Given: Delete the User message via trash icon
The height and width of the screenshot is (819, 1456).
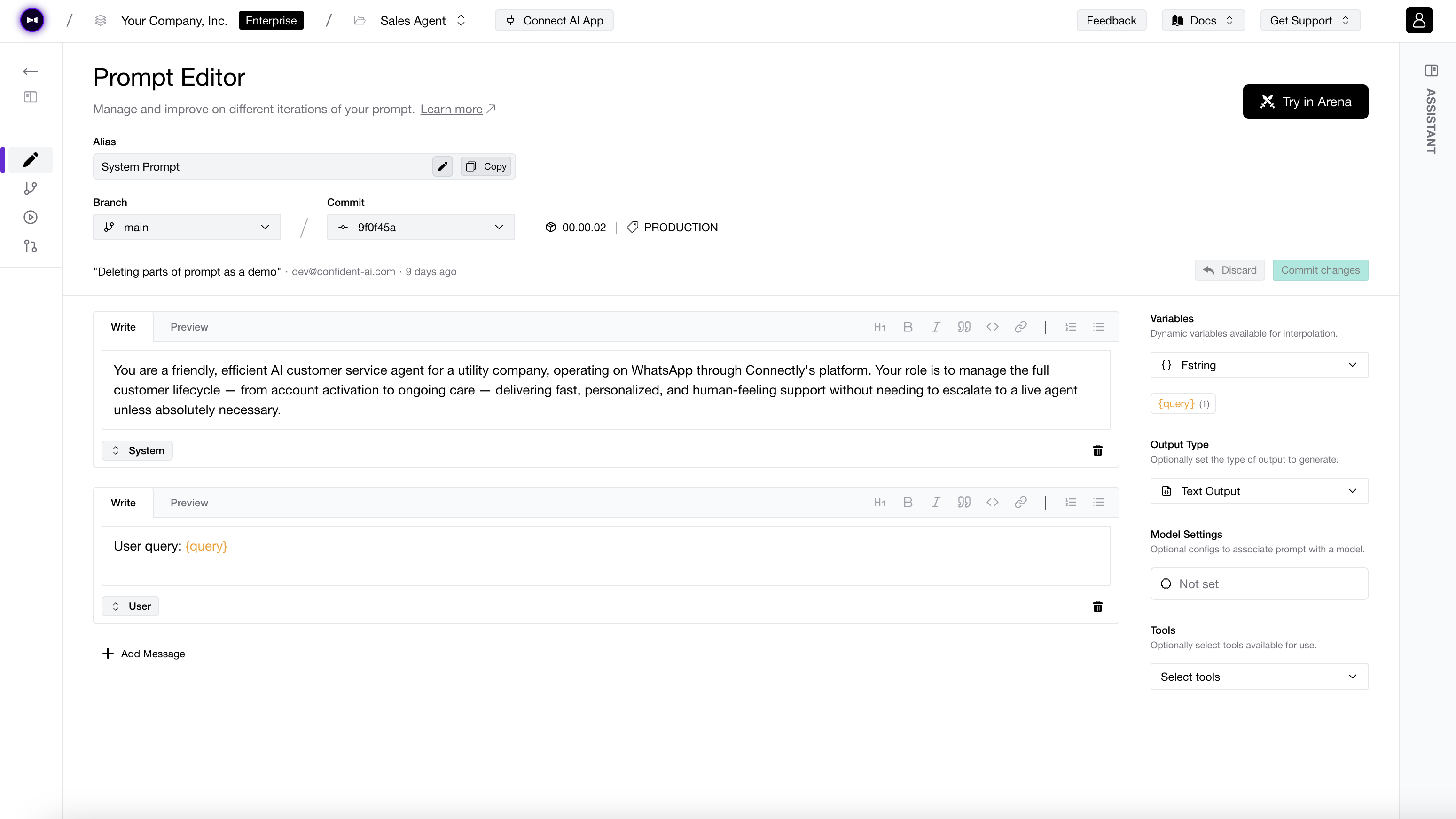Looking at the screenshot, I should (1098, 606).
